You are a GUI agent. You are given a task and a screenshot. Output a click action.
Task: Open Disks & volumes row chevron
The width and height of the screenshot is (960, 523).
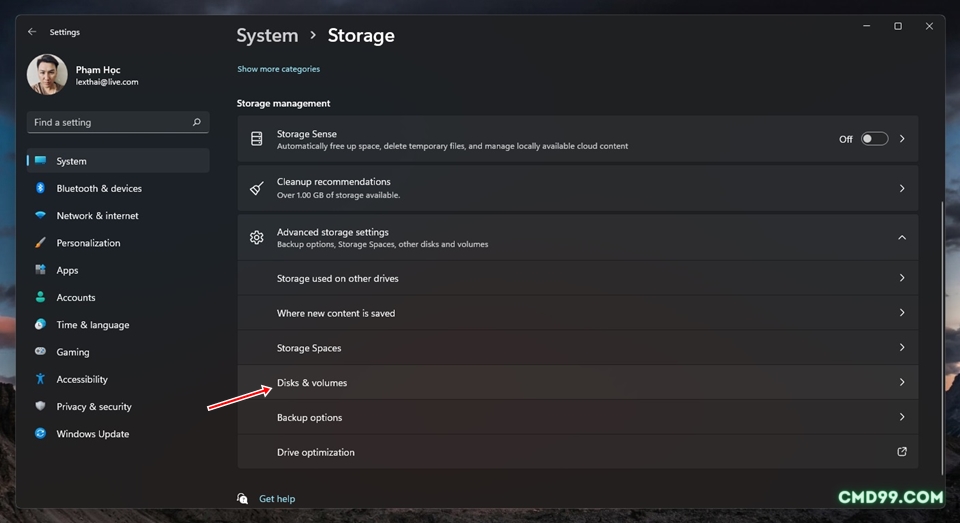click(902, 382)
